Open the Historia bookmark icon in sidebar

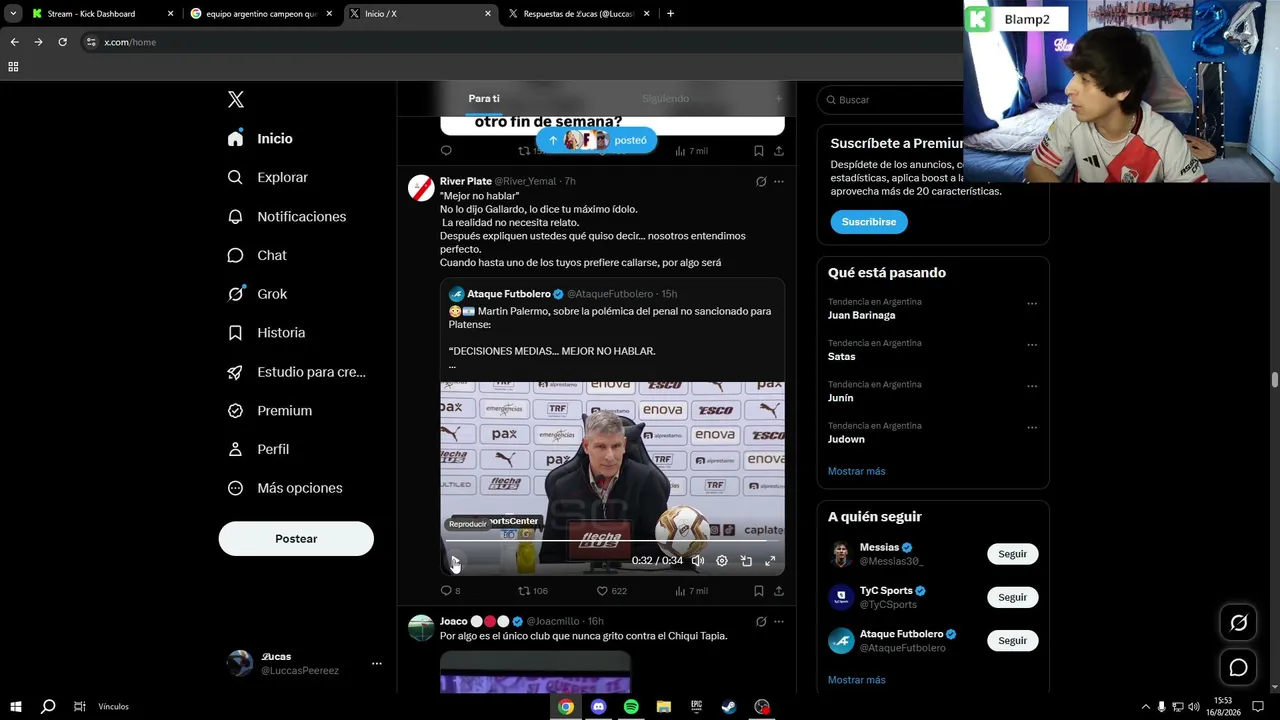235,333
